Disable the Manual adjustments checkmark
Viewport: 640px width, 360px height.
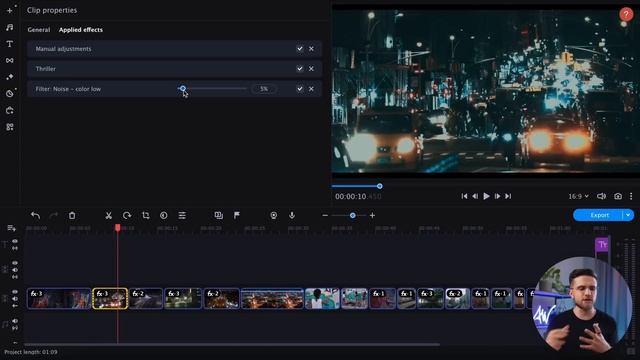[x=300, y=49]
